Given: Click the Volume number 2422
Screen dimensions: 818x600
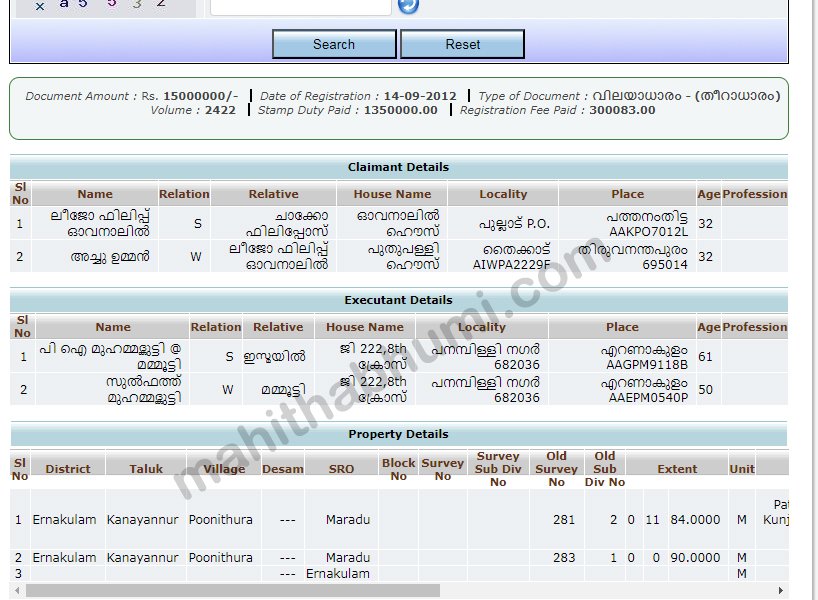Looking at the screenshot, I should point(220,110).
